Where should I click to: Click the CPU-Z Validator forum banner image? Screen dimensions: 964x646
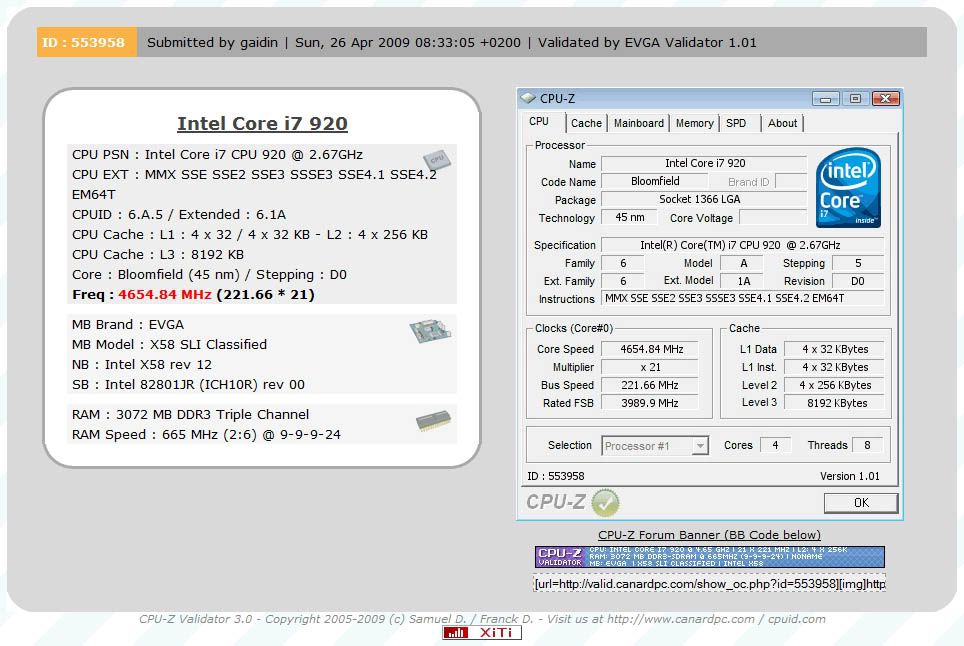pyautogui.click(x=709, y=556)
